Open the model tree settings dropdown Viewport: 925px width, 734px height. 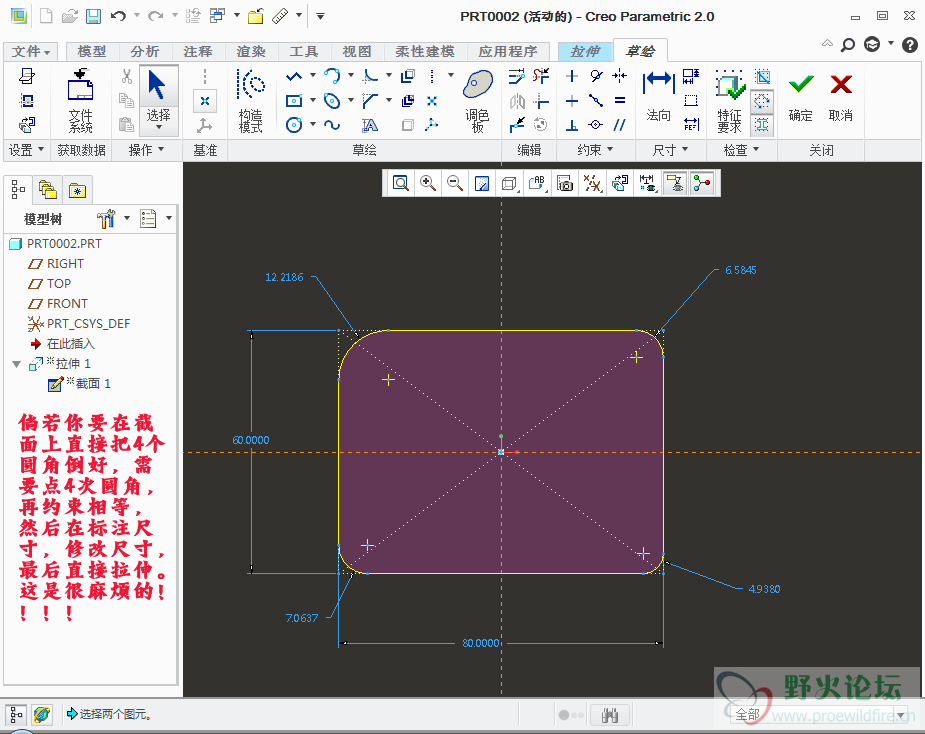[x=127, y=218]
